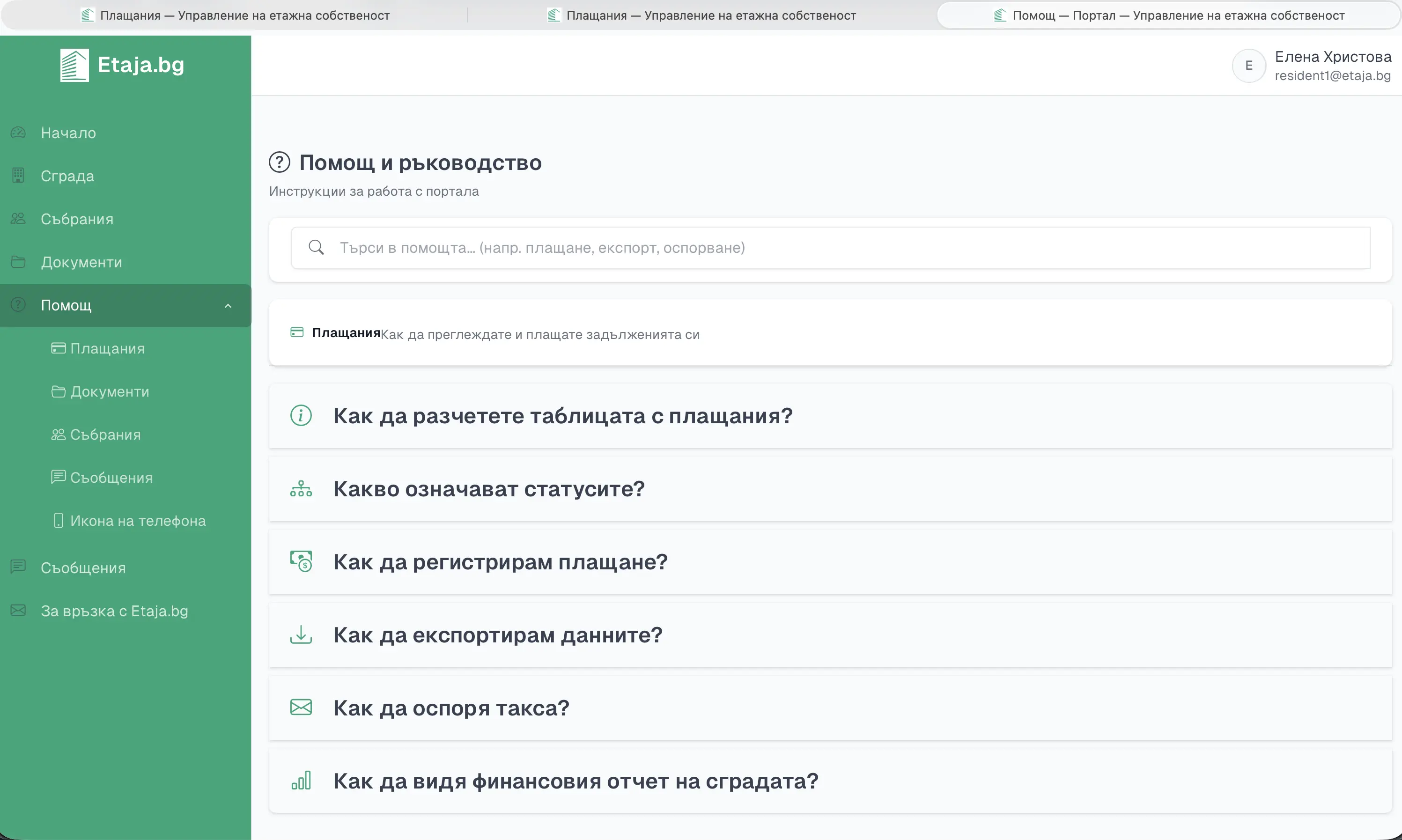The height and width of the screenshot is (840, 1402).
Task: Click 'Как да преглеждате и плащате задълженията си'
Action: pyautogui.click(x=540, y=334)
